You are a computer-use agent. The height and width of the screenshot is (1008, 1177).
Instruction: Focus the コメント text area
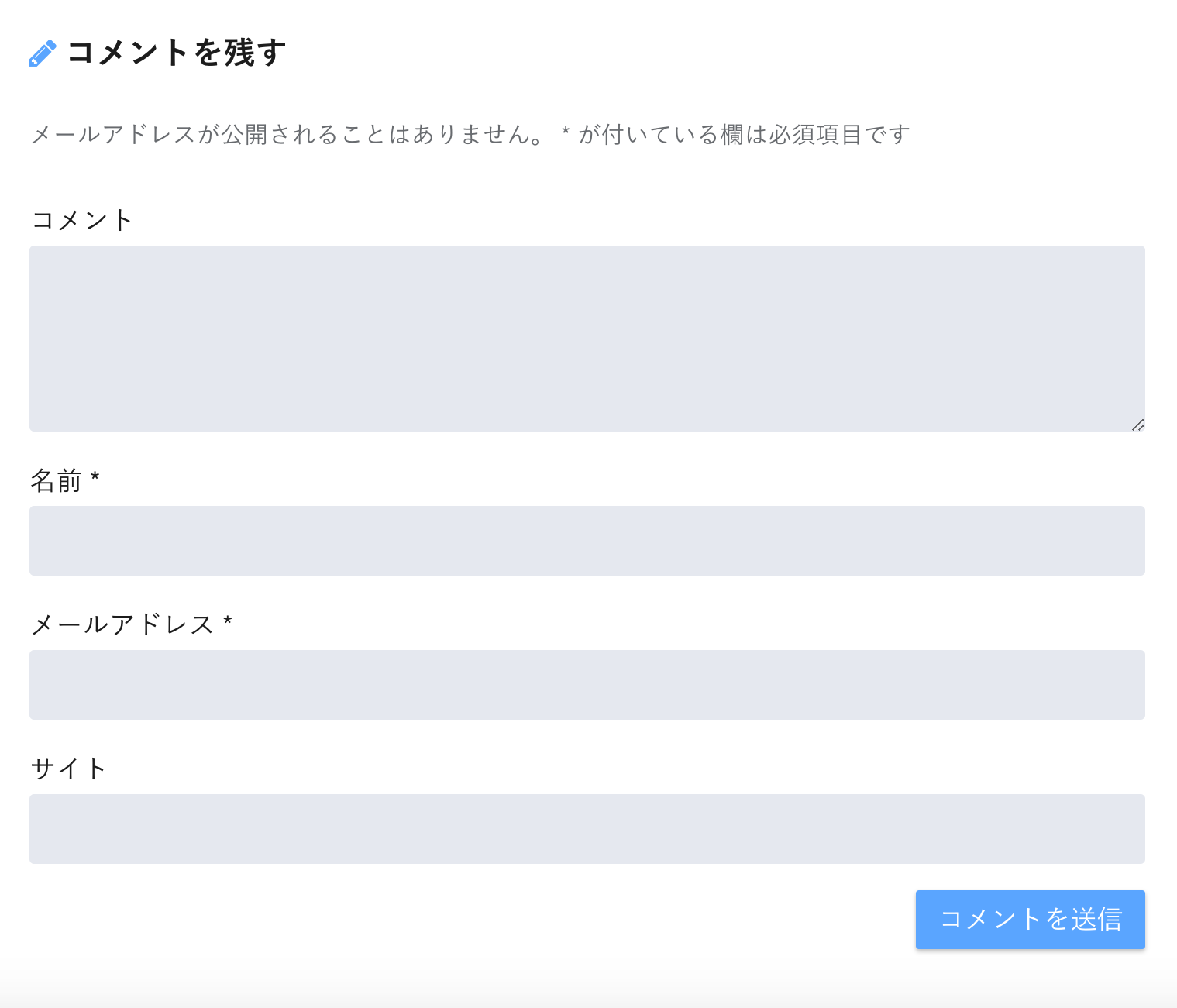click(587, 339)
